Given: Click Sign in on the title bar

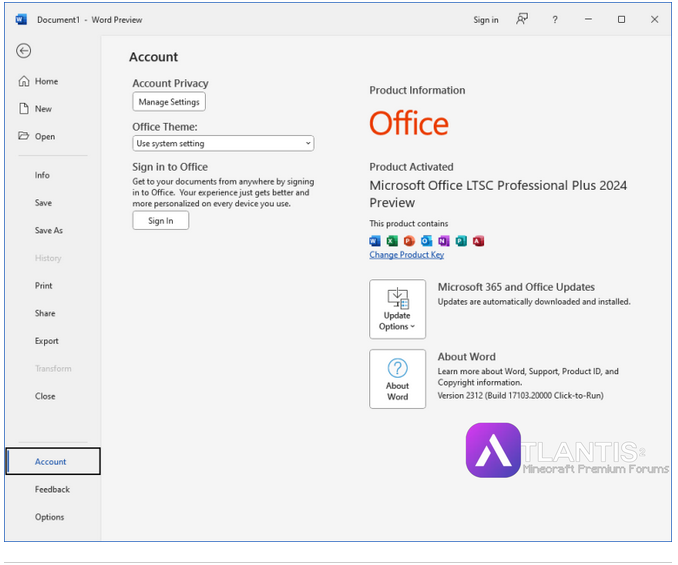Looking at the screenshot, I should click(x=486, y=20).
